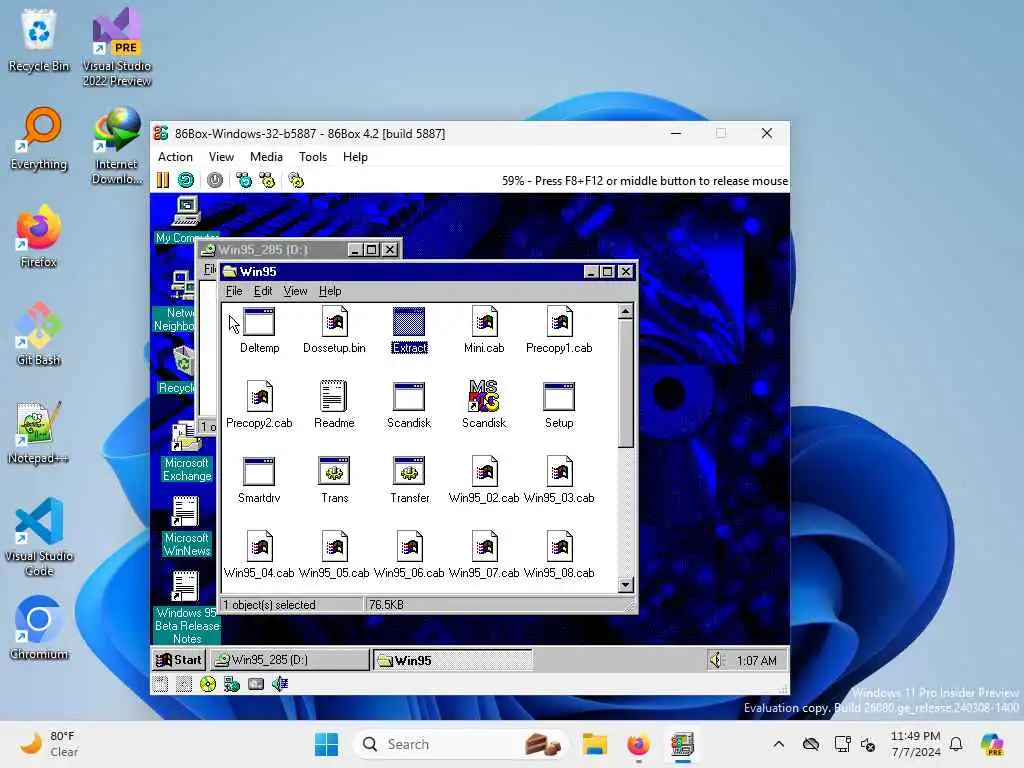Viewport: 1024px width, 768px height.
Task: Open the Tools menu in 86Box
Action: click(313, 157)
